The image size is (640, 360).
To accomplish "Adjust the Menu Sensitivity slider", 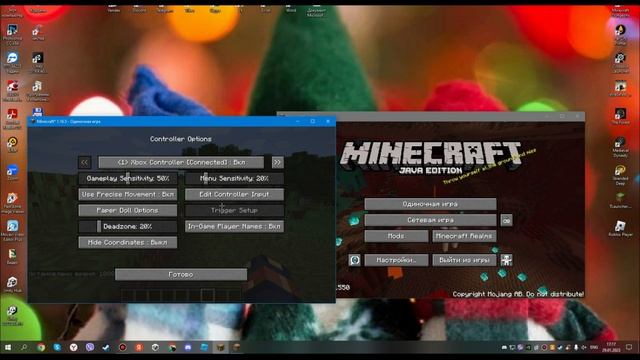I will click(x=234, y=178).
